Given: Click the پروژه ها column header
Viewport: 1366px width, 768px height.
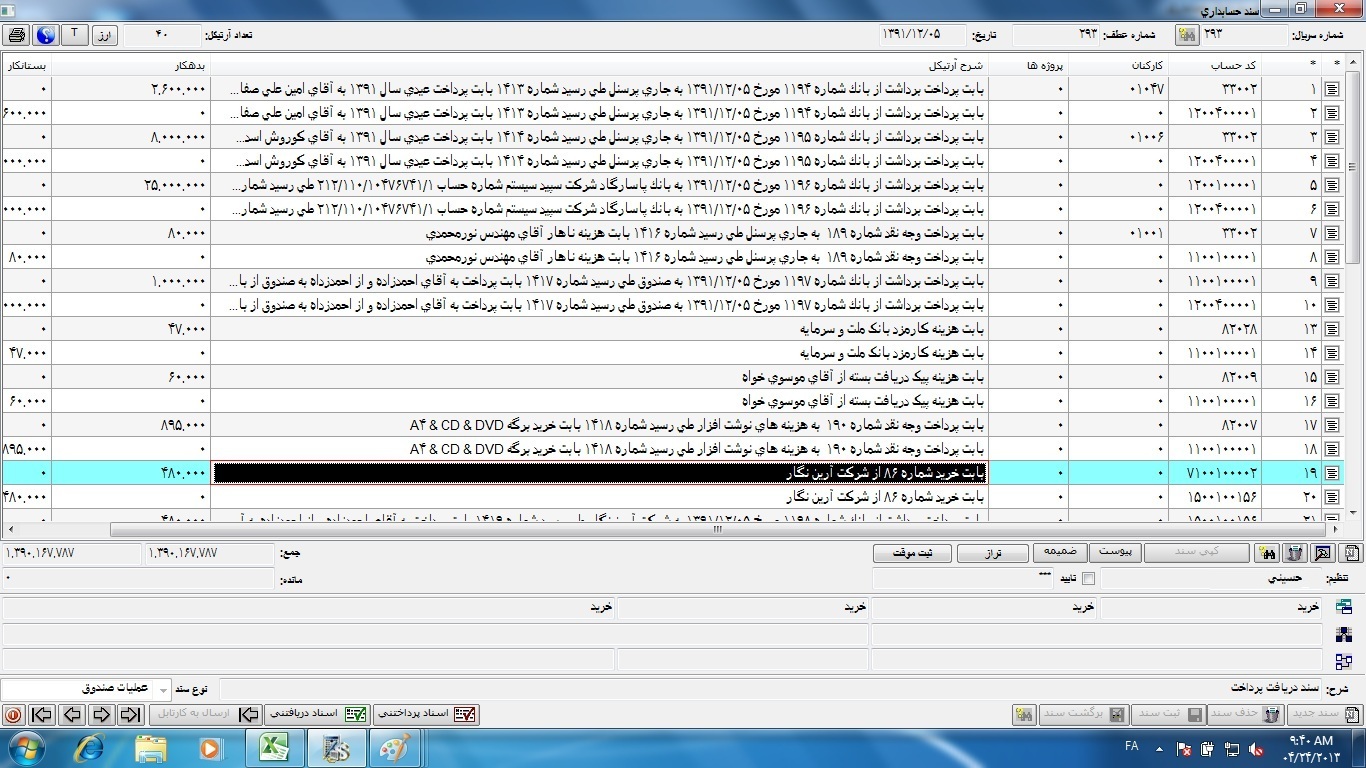Looking at the screenshot, I should (1027, 65).
